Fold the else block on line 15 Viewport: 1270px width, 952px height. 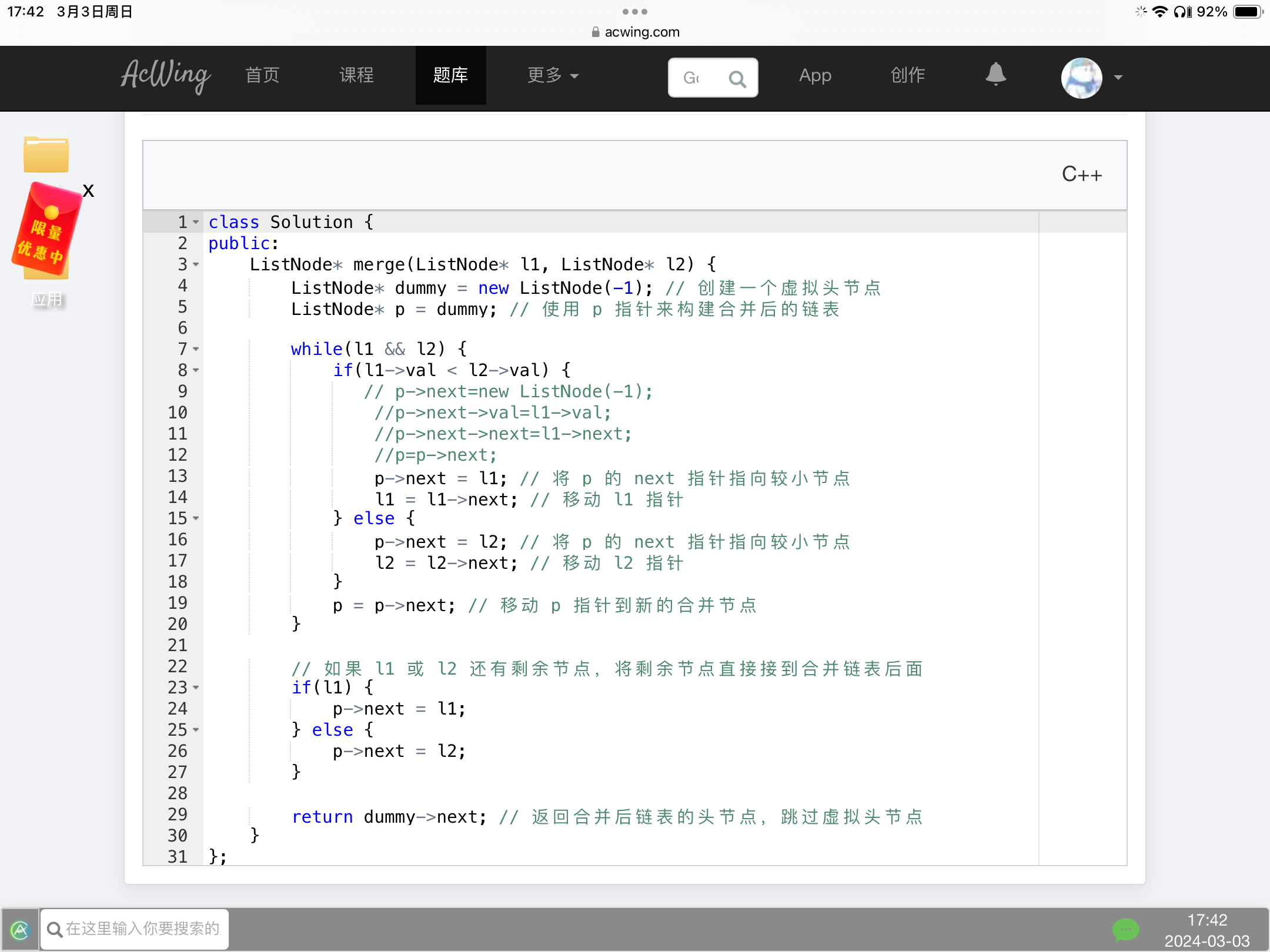196,518
